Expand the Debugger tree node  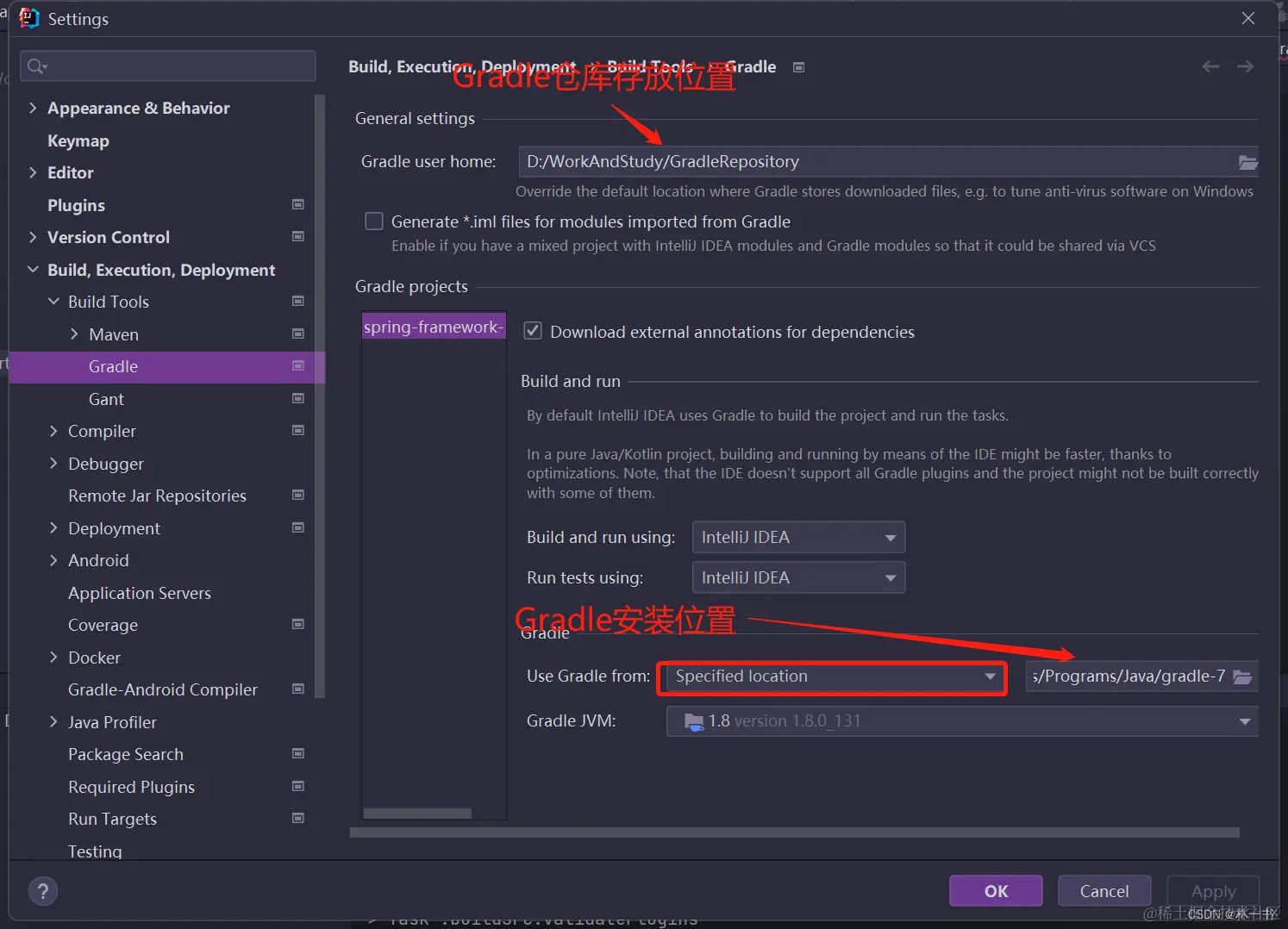(53, 464)
